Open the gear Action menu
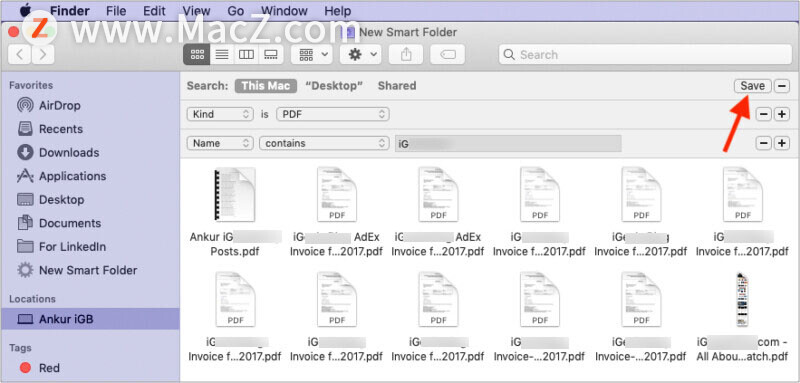 [360, 55]
